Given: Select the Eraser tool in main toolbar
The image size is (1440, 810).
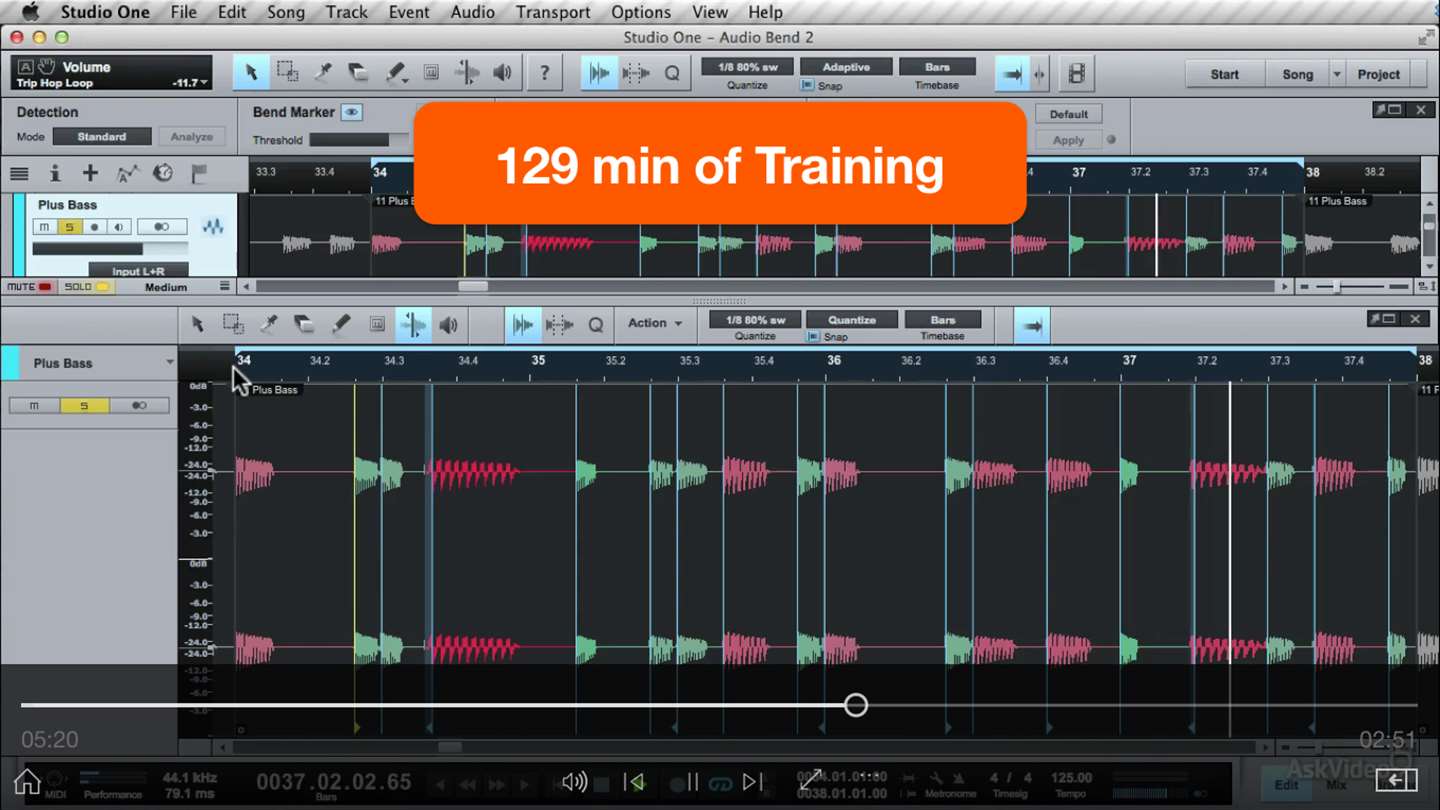Looking at the screenshot, I should point(359,73).
